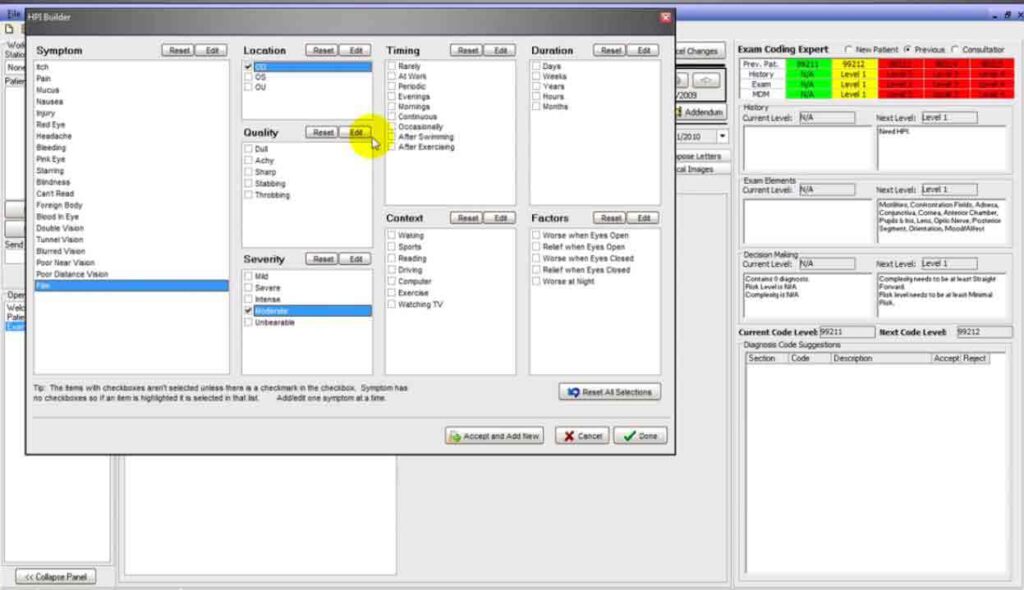Enable the Occasionally timing checkbox

pyautogui.click(x=392, y=127)
